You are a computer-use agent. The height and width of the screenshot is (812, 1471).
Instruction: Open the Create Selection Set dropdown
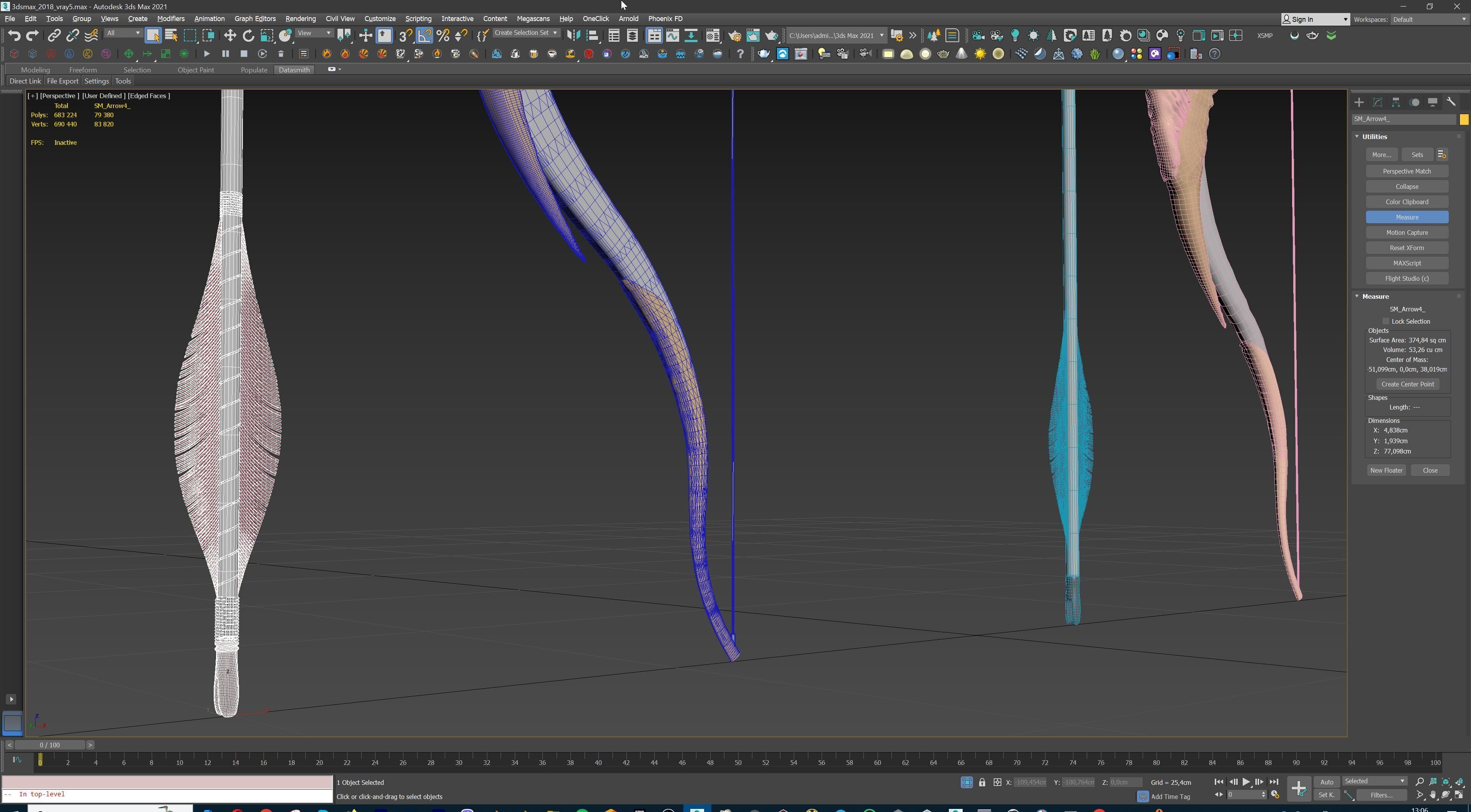tap(525, 33)
